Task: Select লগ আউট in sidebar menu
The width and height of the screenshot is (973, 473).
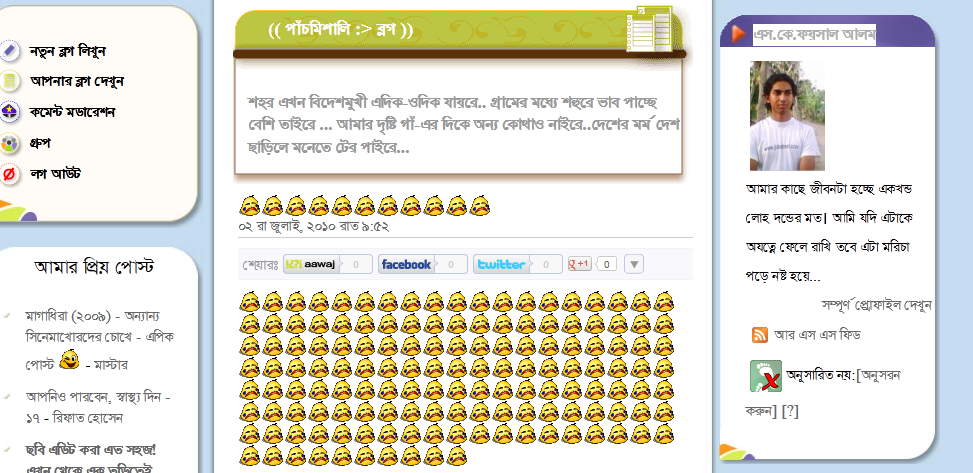Action: pos(55,174)
